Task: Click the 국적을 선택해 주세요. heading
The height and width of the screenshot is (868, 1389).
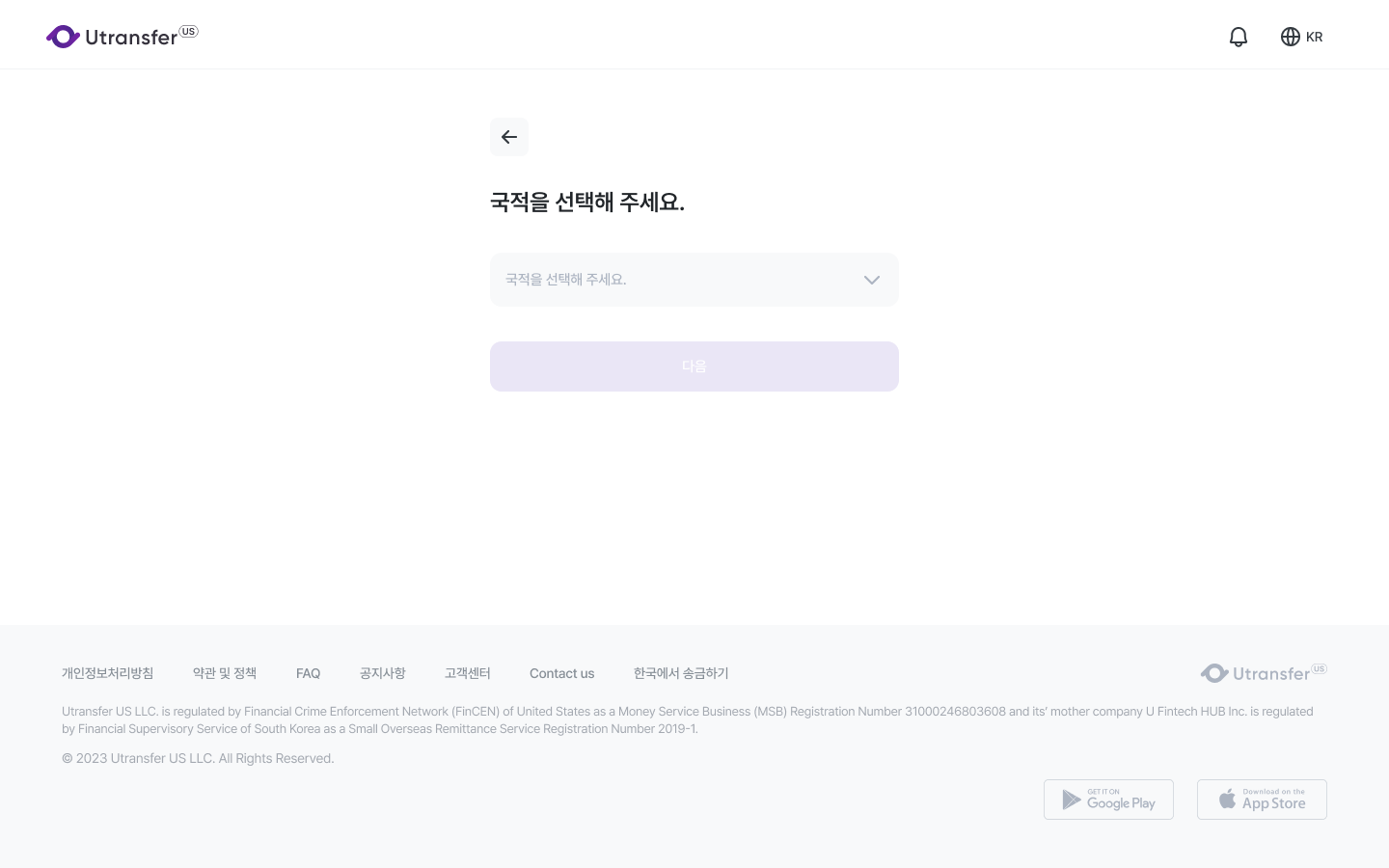Action: (587, 203)
